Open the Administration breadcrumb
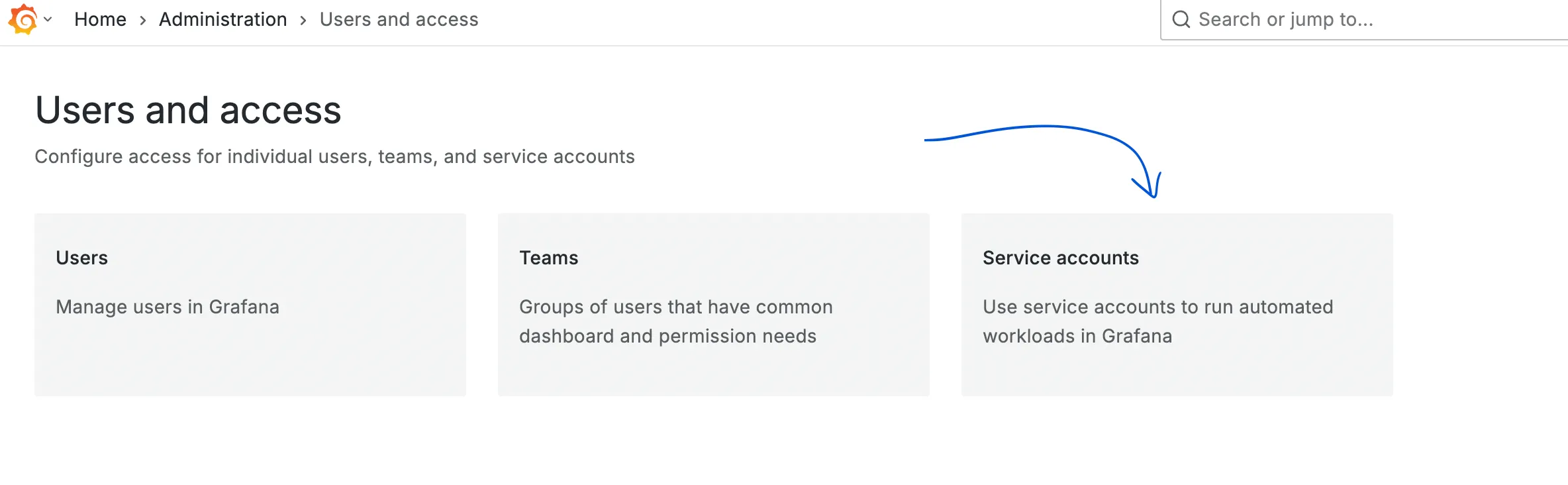 tap(222, 19)
